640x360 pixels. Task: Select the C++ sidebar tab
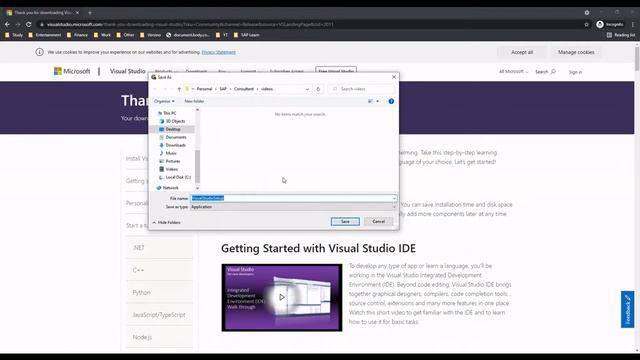click(x=159, y=270)
